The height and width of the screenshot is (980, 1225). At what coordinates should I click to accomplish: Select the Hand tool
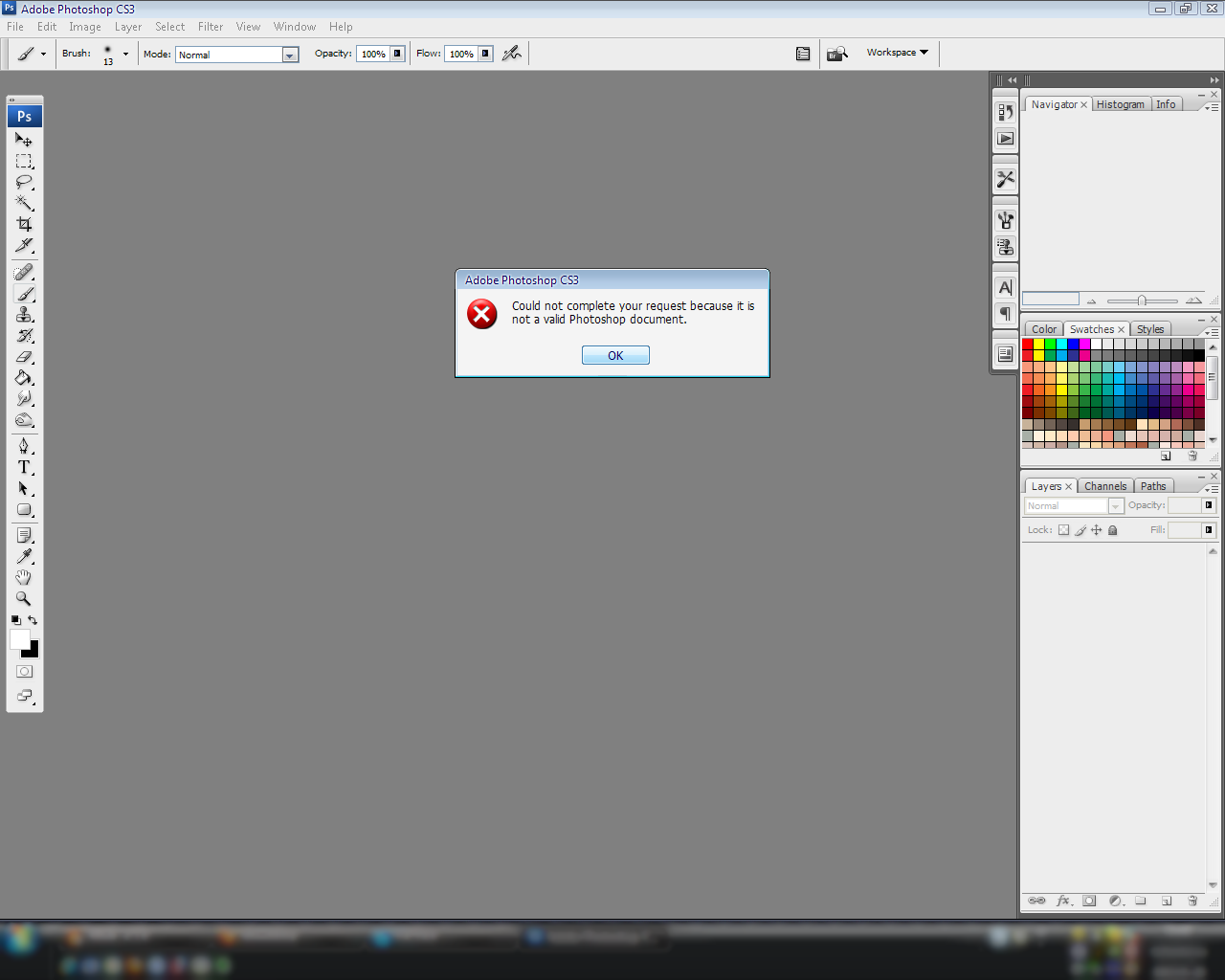pyautogui.click(x=24, y=577)
